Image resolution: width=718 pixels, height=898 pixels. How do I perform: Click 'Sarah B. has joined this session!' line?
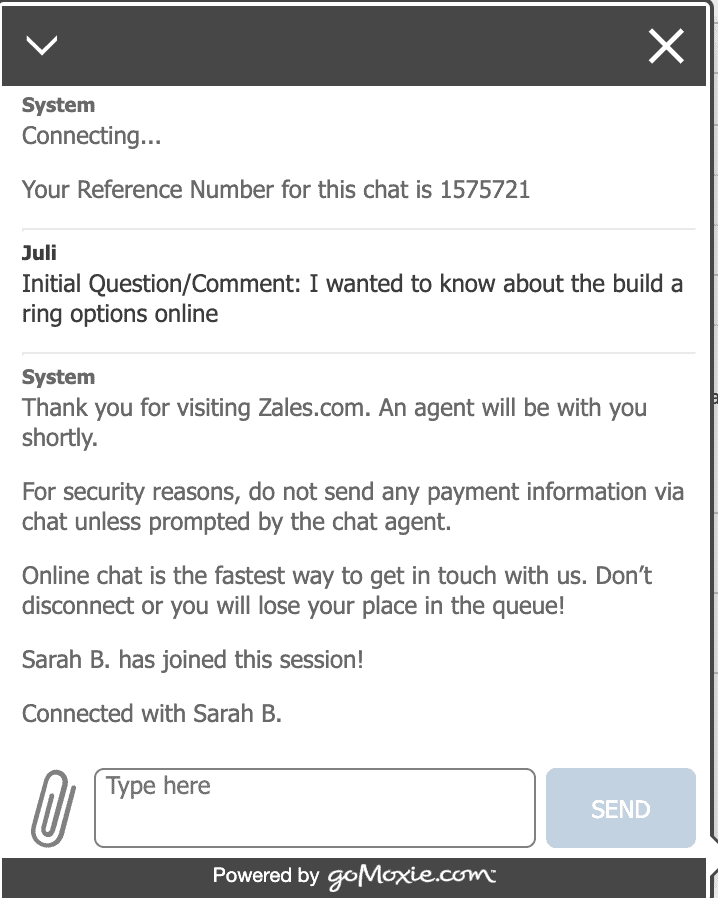click(x=192, y=660)
